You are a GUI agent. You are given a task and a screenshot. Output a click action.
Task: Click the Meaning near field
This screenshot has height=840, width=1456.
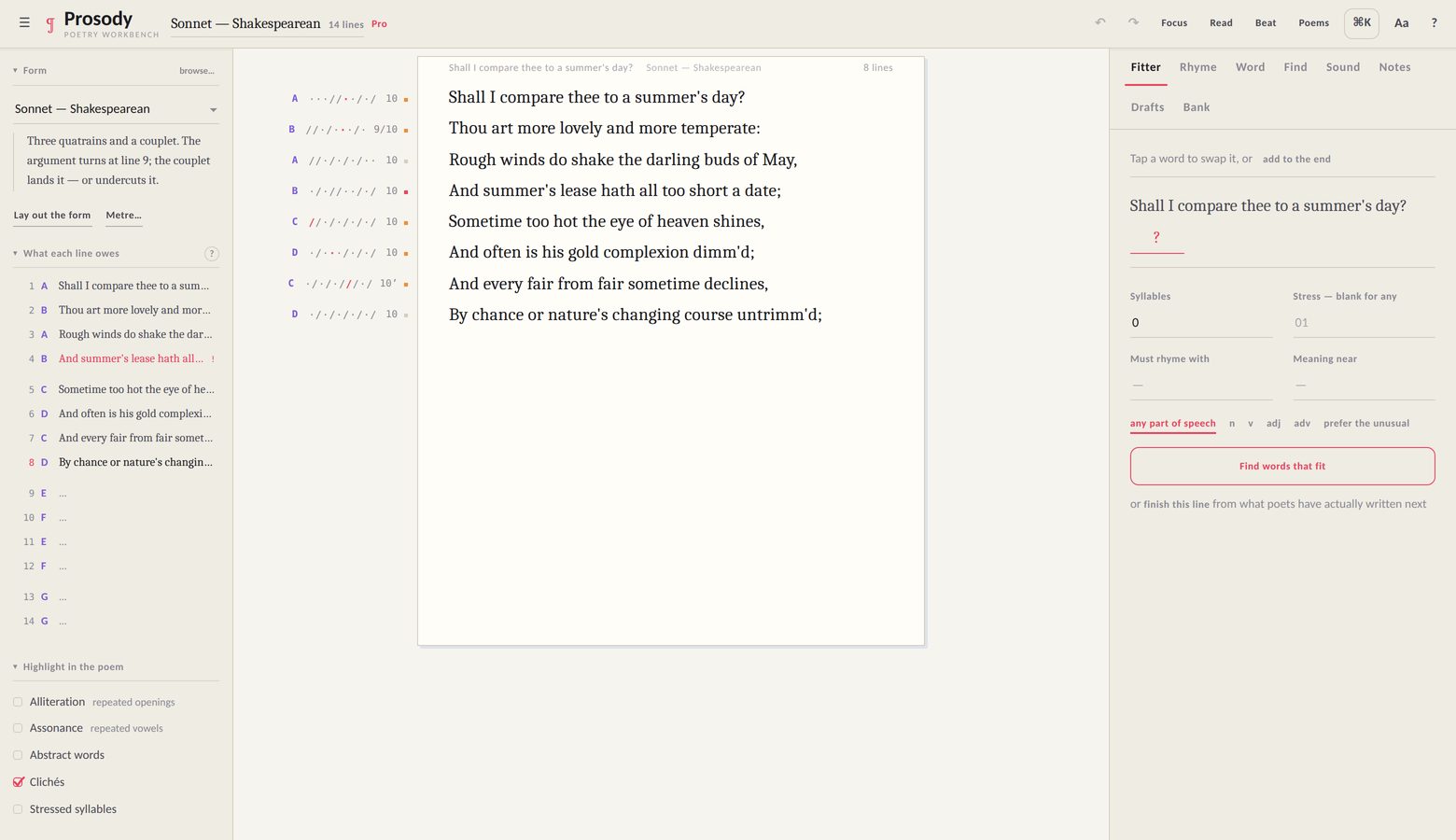pyautogui.click(x=1364, y=385)
